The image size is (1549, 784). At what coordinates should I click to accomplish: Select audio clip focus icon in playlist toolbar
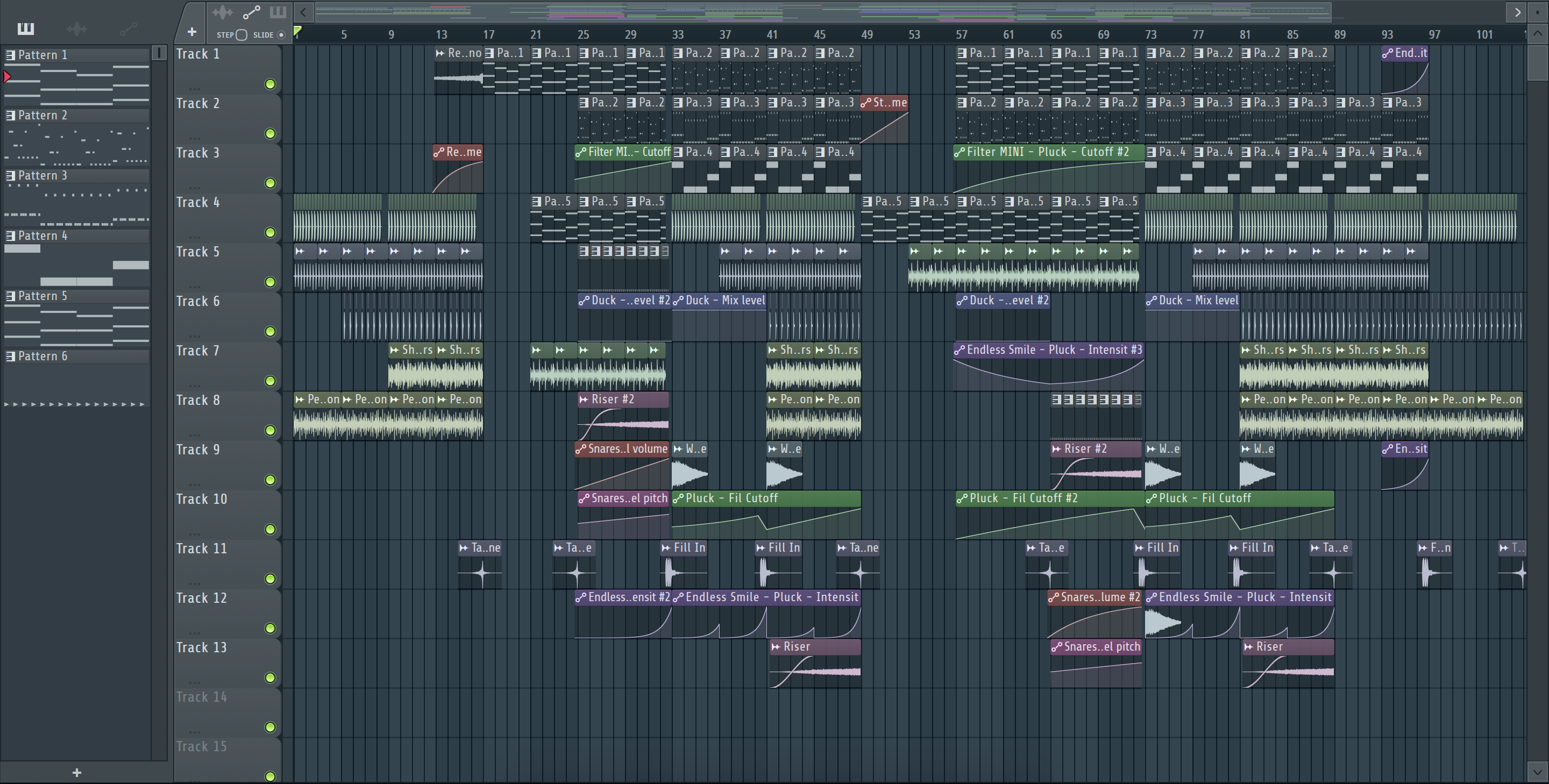pyautogui.click(x=222, y=12)
